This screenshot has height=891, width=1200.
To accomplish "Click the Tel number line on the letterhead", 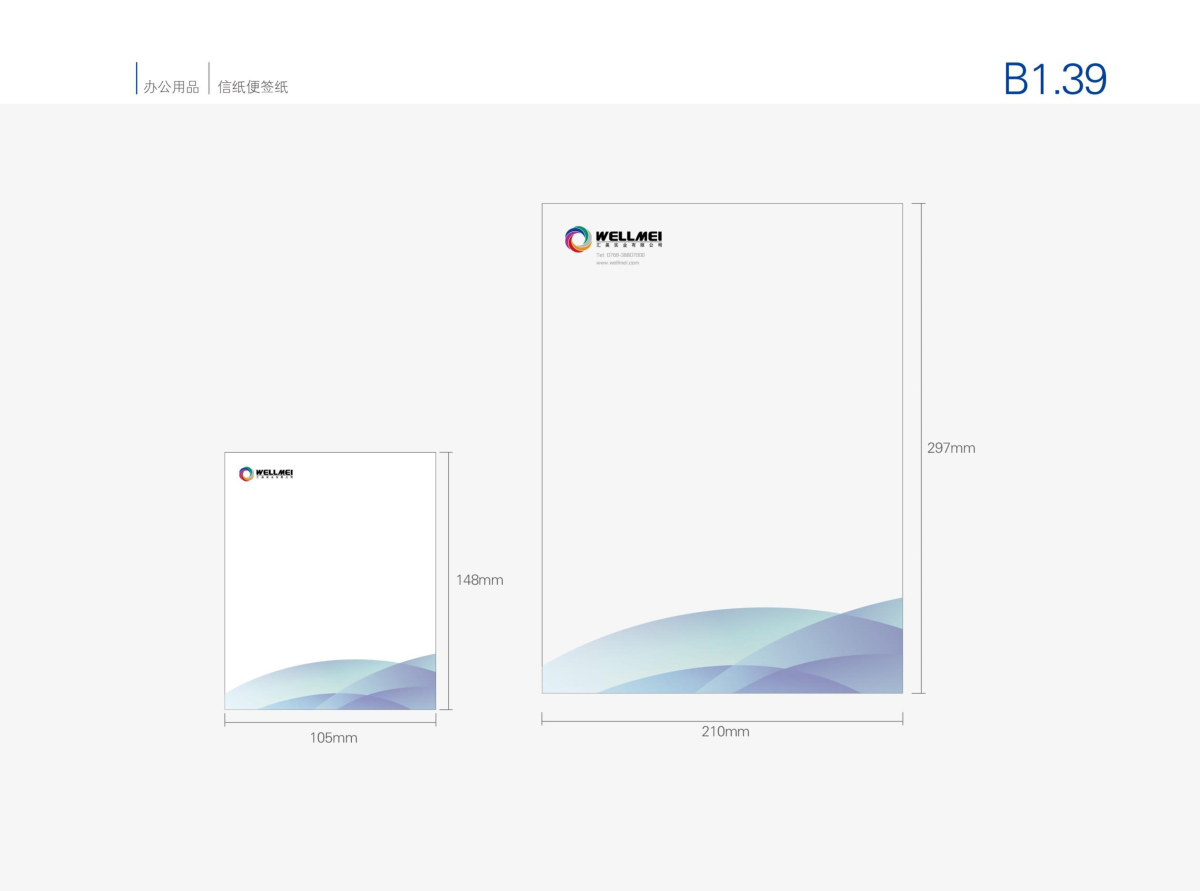I will [x=620, y=255].
